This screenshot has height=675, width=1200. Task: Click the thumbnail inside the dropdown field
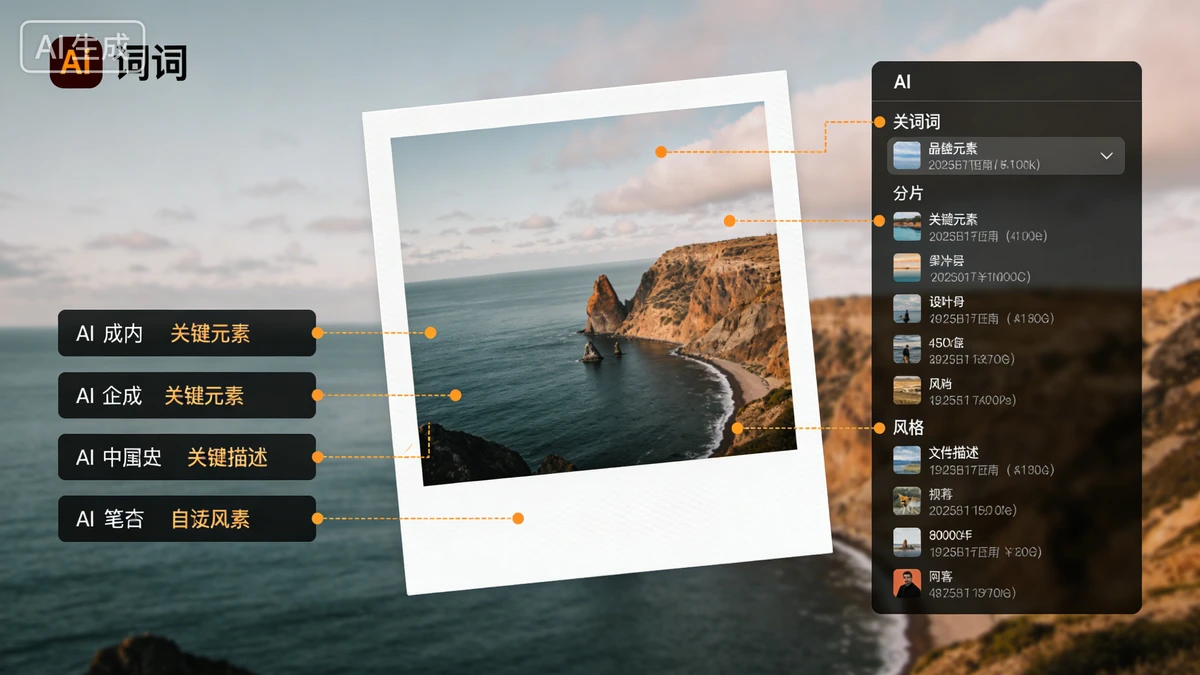[x=907, y=156]
